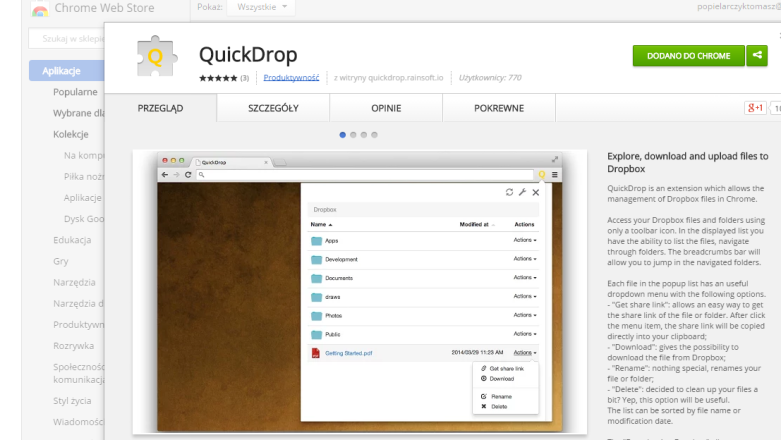Click the Google +1 button
This screenshot has width=781, height=440.
coord(755,108)
